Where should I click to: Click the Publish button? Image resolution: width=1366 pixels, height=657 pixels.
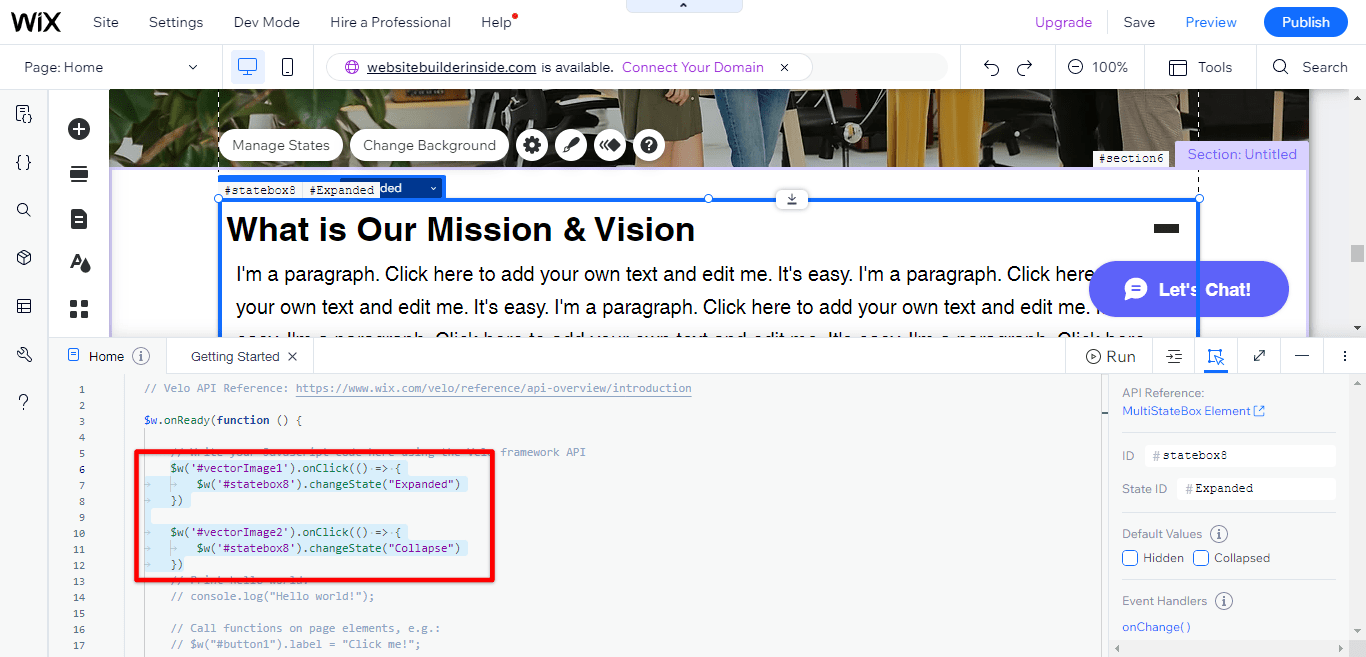pos(1305,21)
